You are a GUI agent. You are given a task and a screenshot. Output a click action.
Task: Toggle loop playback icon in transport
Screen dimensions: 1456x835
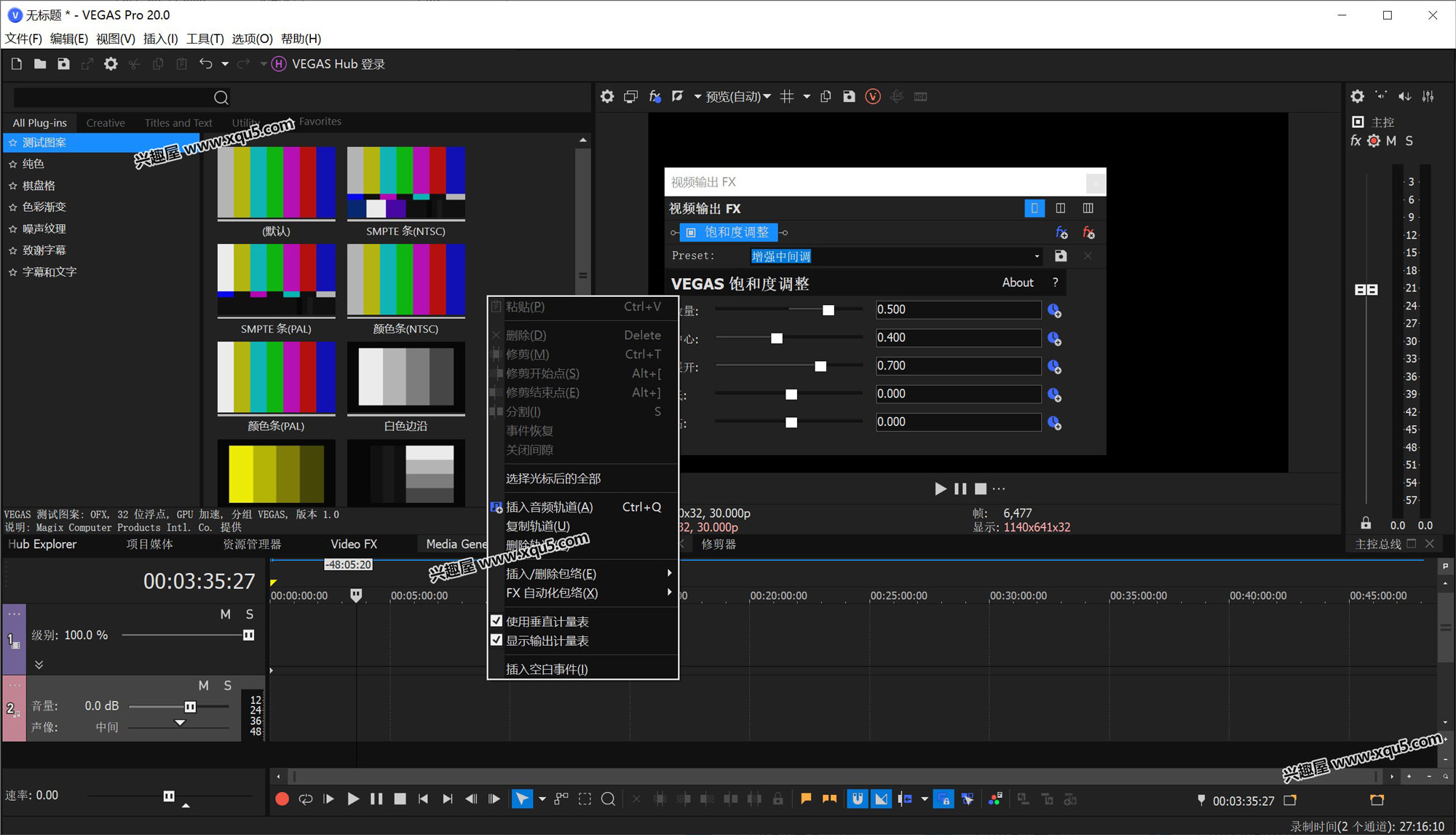pyautogui.click(x=306, y=799)
